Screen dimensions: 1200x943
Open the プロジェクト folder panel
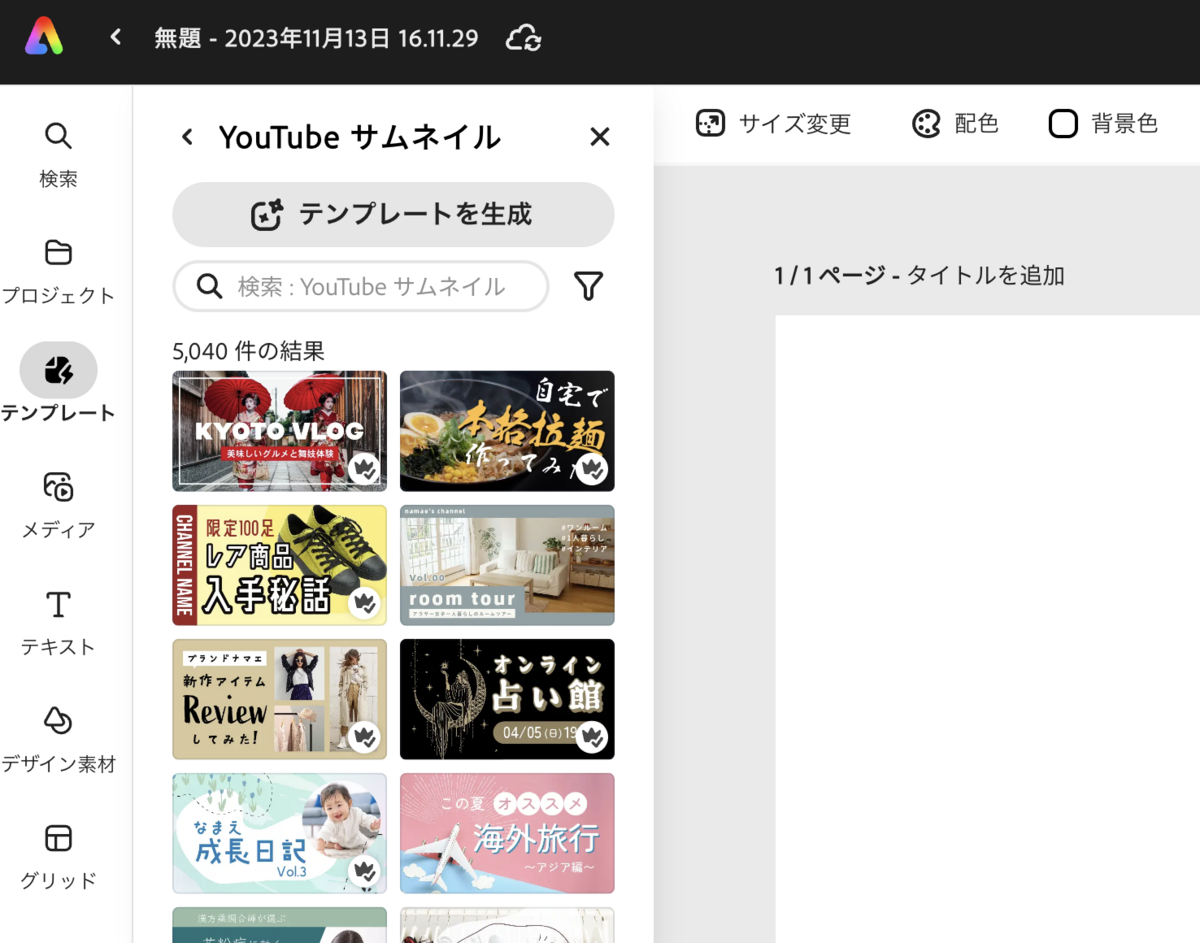[58, 272]
